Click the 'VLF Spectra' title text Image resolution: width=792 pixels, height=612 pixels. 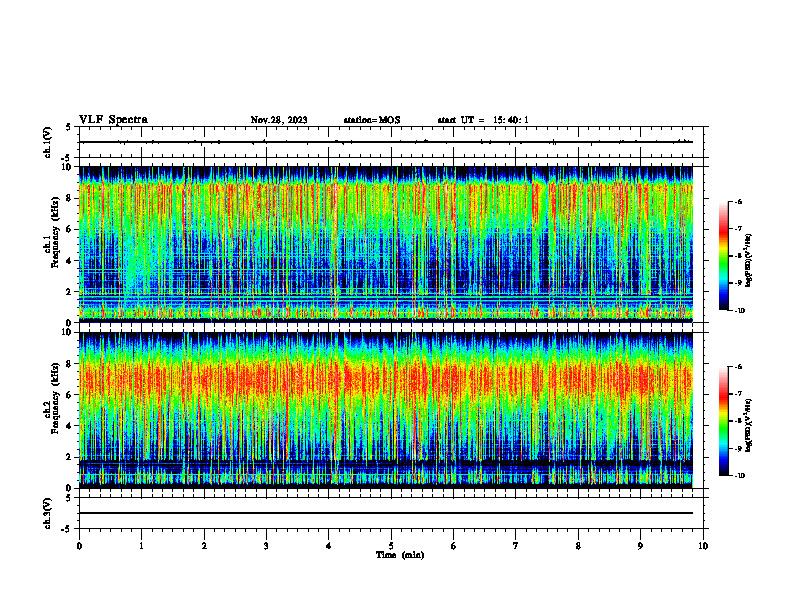tap(113, 120)
